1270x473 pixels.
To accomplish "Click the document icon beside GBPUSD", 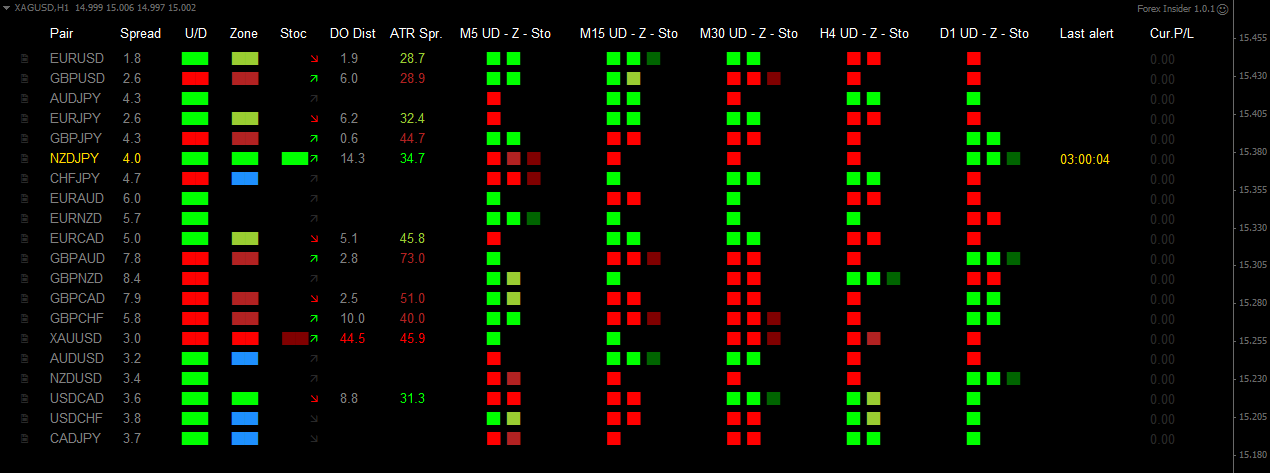I will (25, 79).
